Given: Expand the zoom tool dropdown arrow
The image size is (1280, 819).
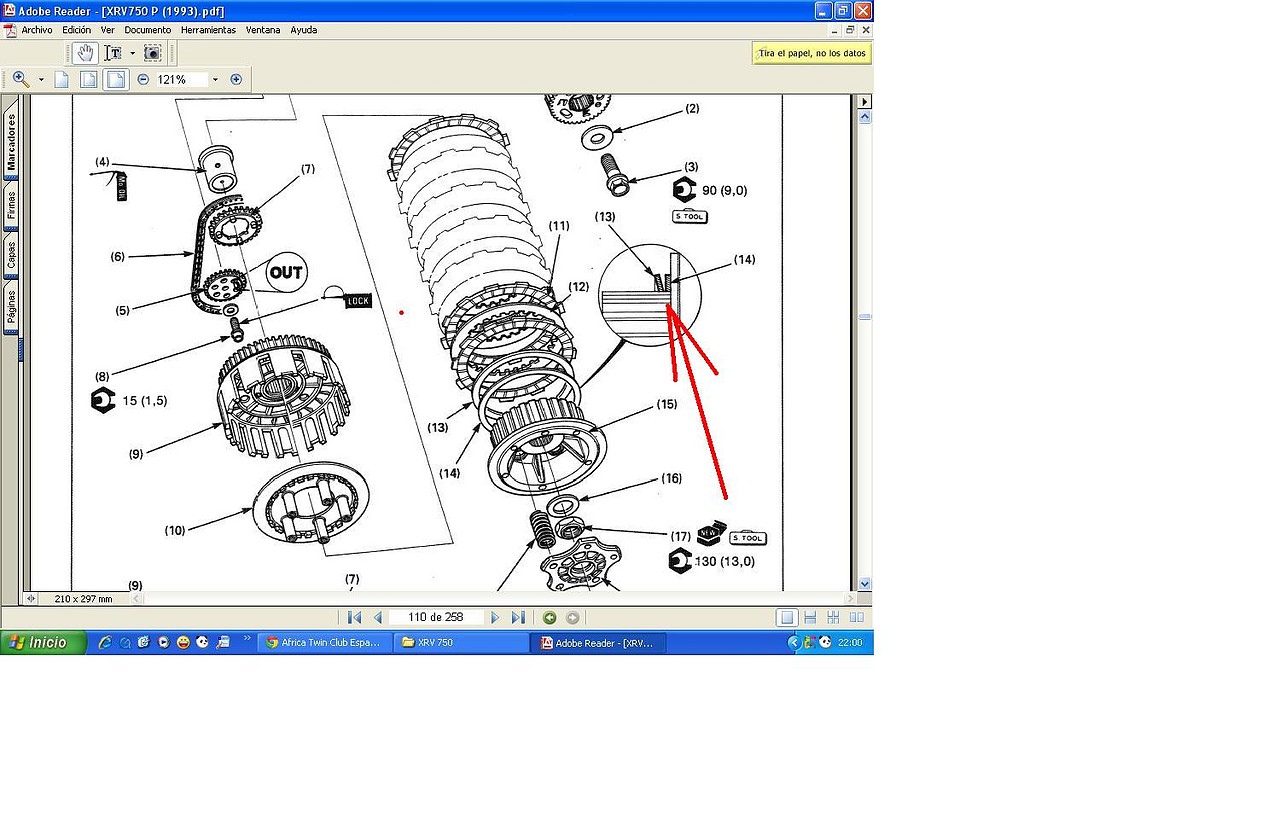Looking at the screenshot, I should click(x=41, y=79).
